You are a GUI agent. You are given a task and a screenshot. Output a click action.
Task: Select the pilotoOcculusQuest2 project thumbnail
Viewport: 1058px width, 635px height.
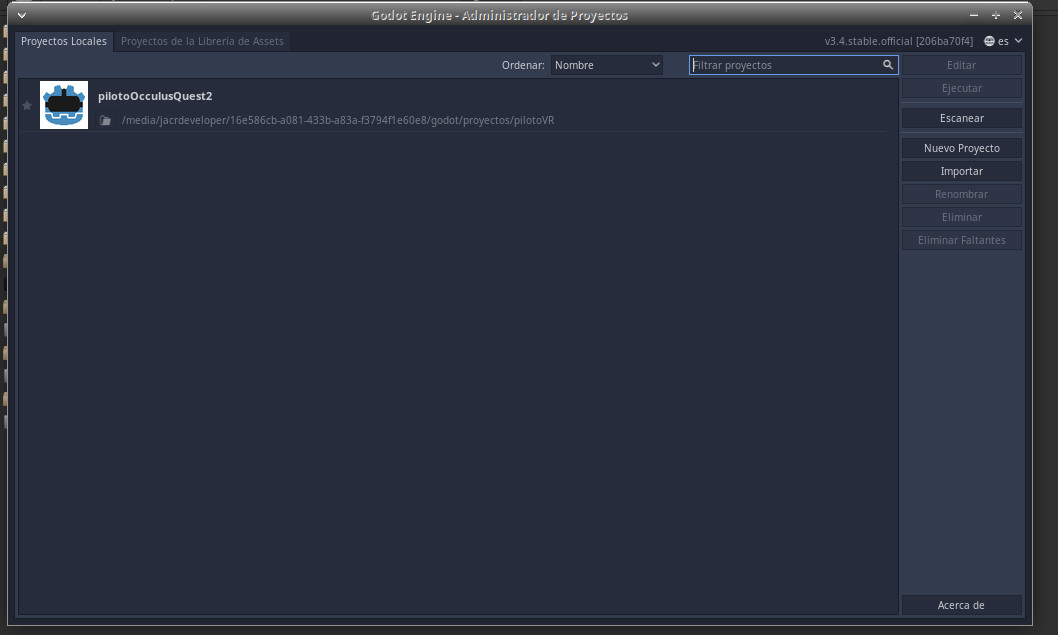64,105
